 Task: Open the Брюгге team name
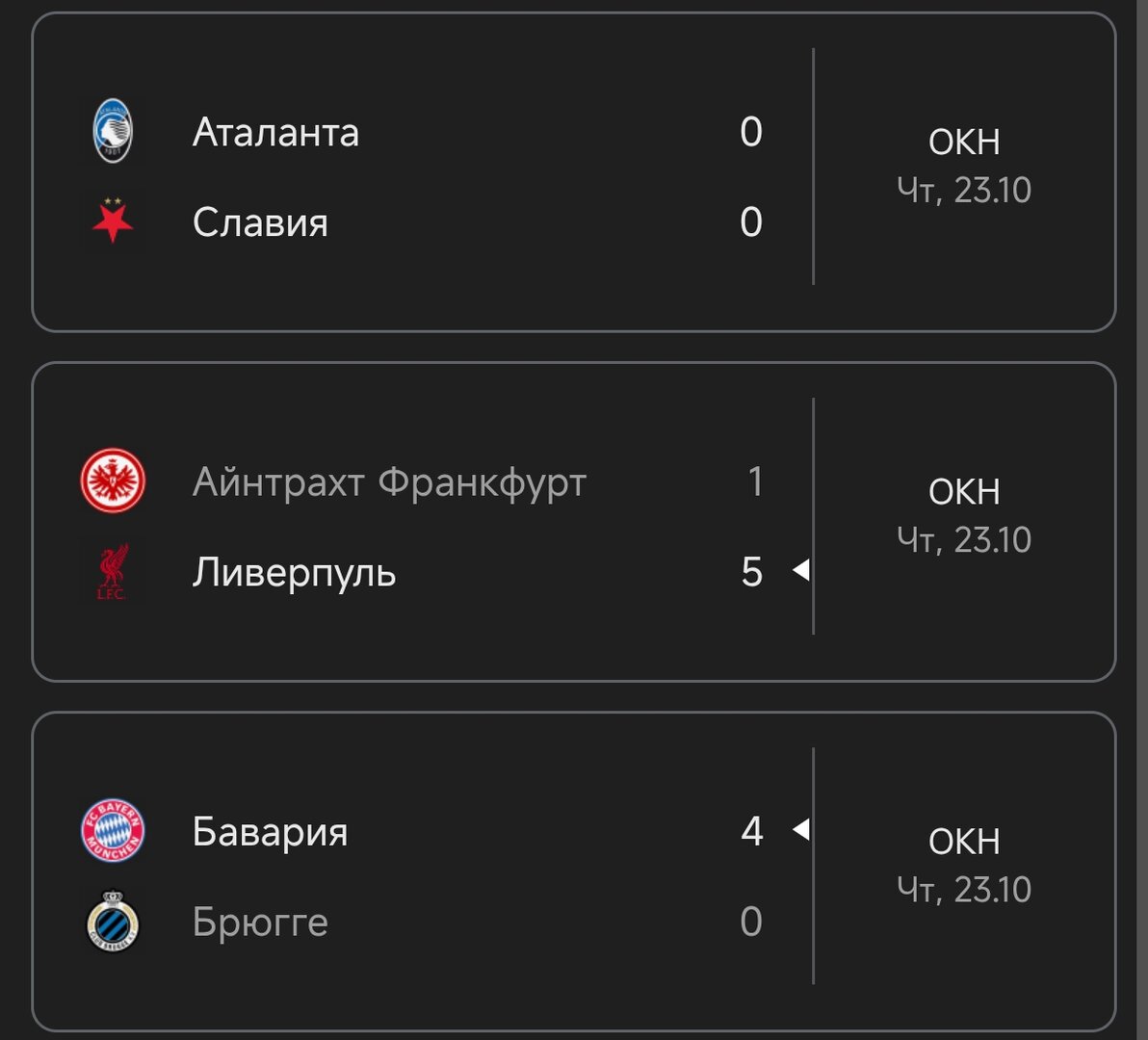coord(260,923)
